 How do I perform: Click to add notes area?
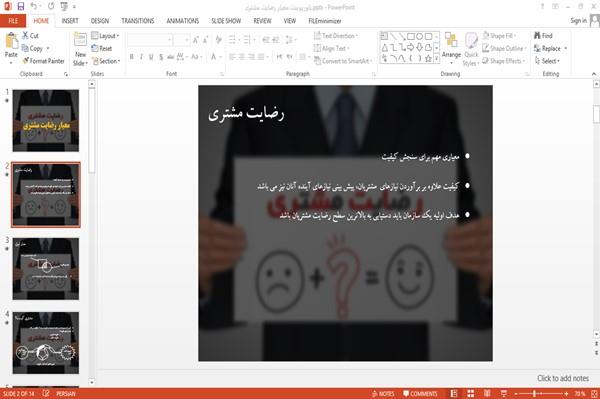562,378
